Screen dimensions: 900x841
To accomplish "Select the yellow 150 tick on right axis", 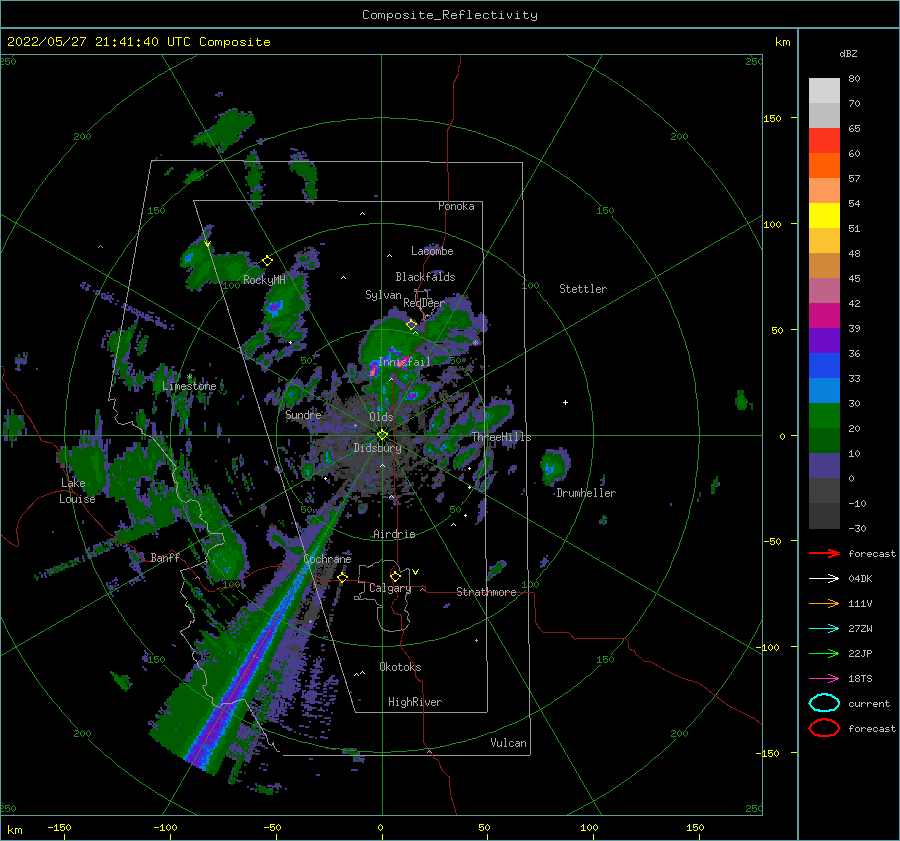I will click(x=772, y=118).
